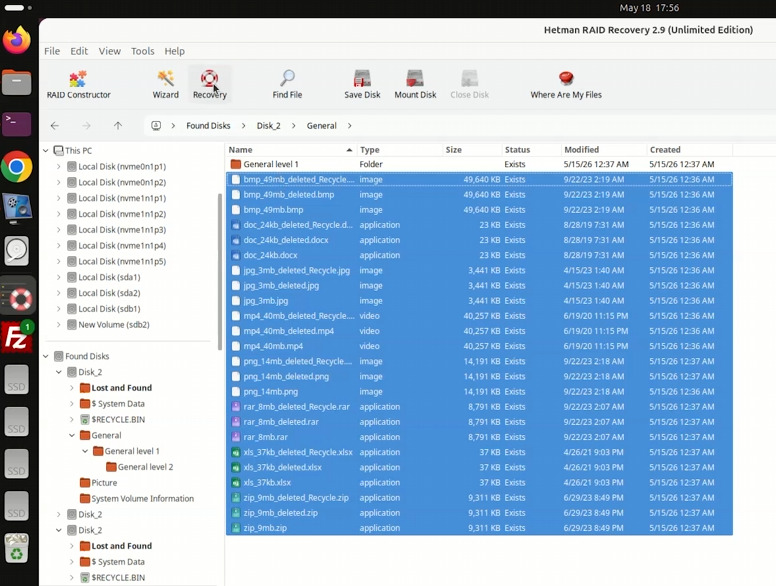
Task: Collapse the This PC tree node
Action: [46, 150]
